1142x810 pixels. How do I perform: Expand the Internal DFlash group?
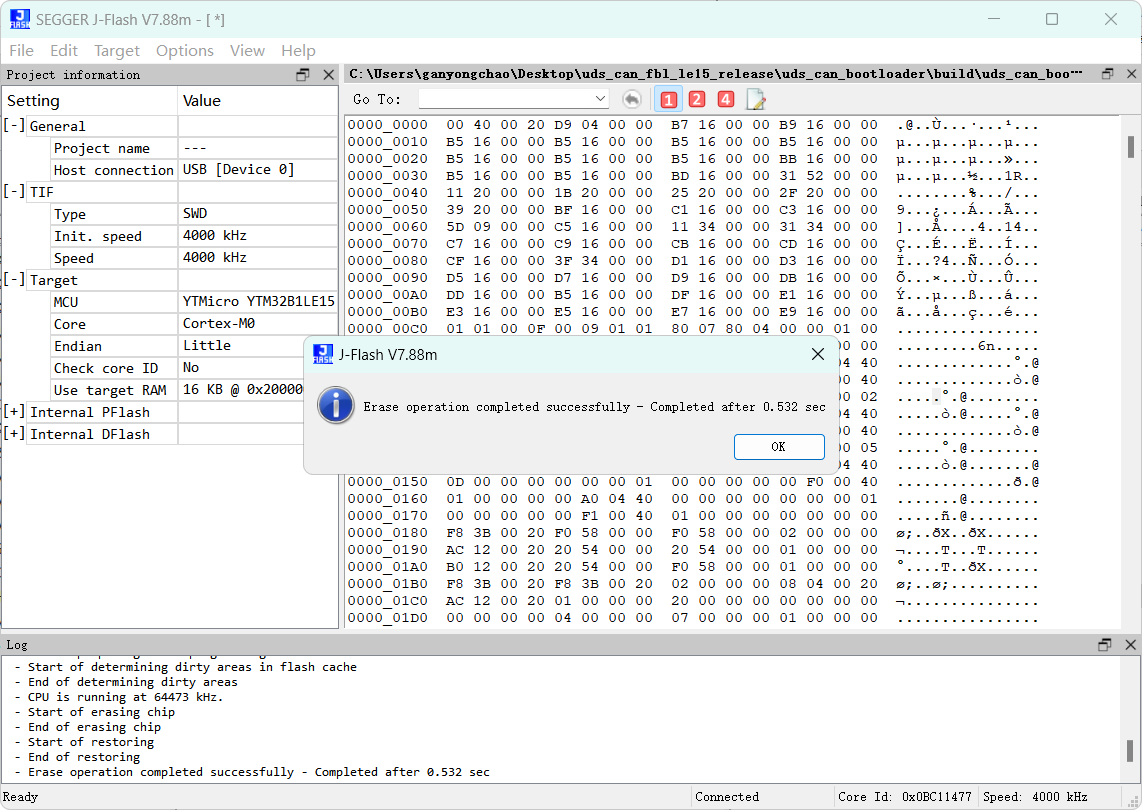click(14, 433)
